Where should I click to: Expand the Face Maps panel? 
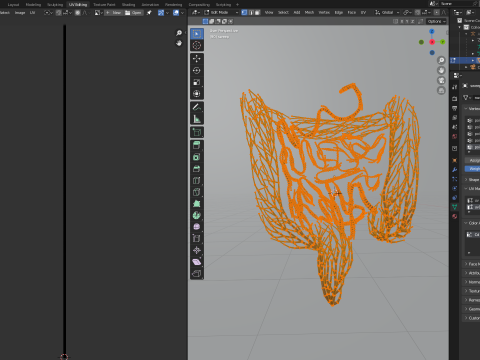pyautogui.click(x=472, y=264)
